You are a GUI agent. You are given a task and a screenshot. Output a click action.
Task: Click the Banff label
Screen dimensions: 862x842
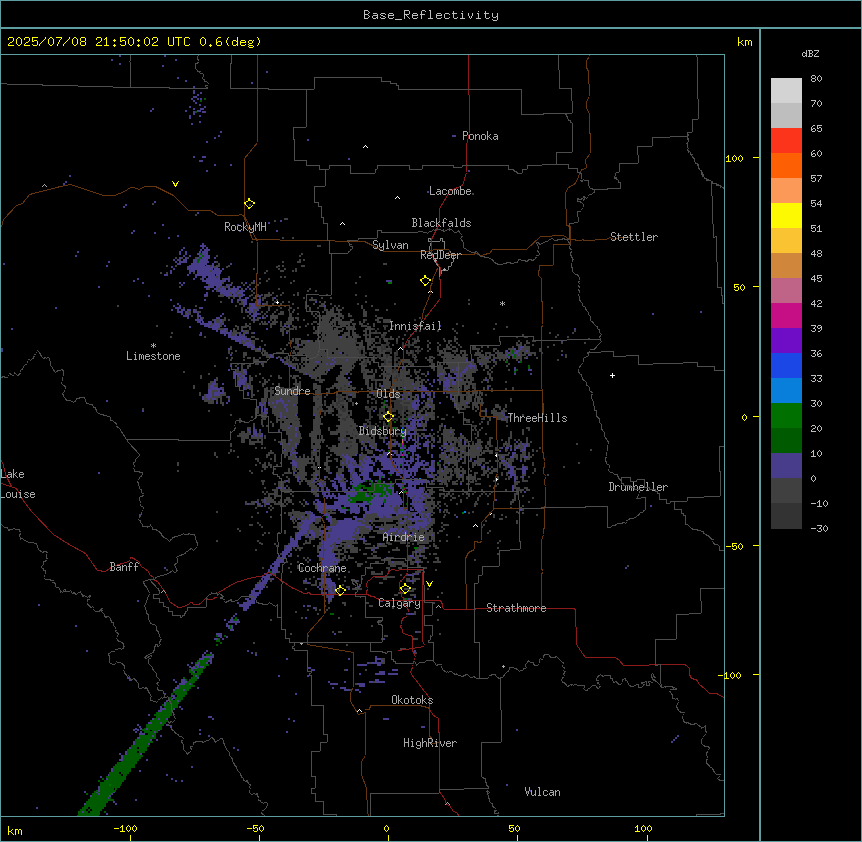pos(124,567)
